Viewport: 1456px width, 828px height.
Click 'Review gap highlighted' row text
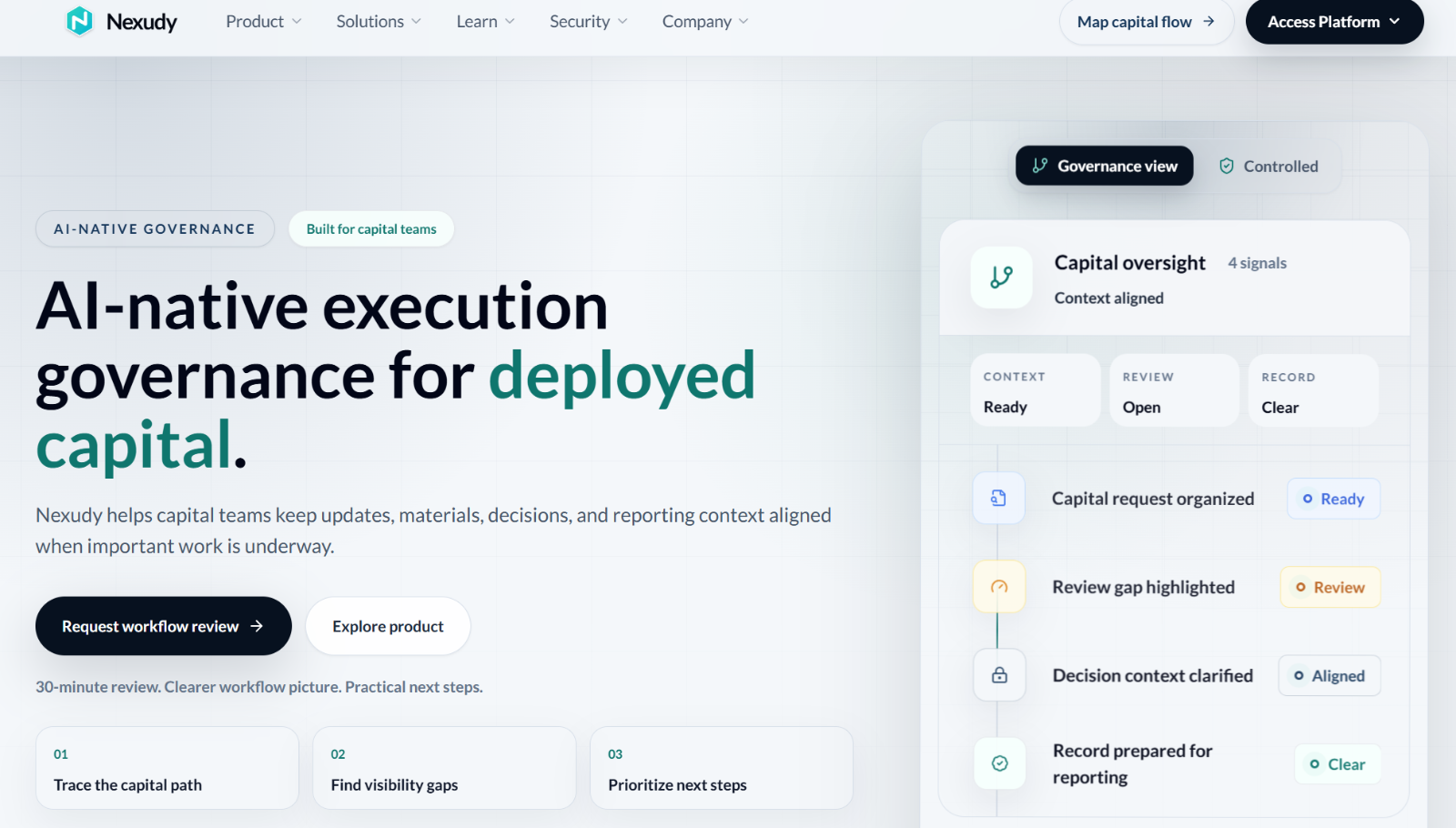click(x=1144, y=587)
